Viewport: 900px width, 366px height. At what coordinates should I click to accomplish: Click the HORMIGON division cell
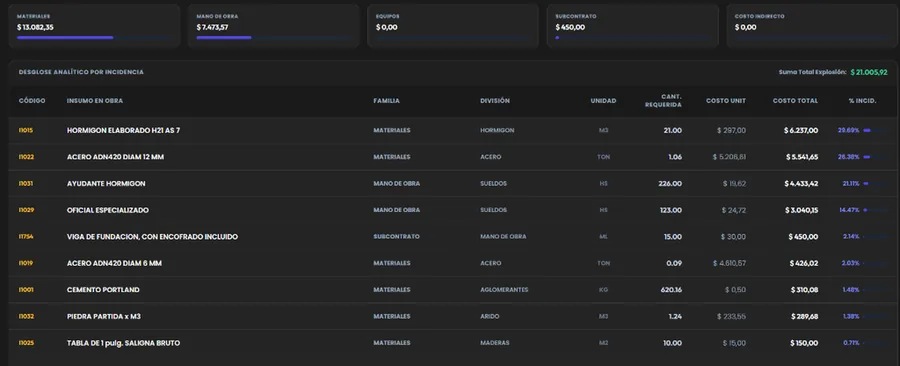[x=497, y=130]
